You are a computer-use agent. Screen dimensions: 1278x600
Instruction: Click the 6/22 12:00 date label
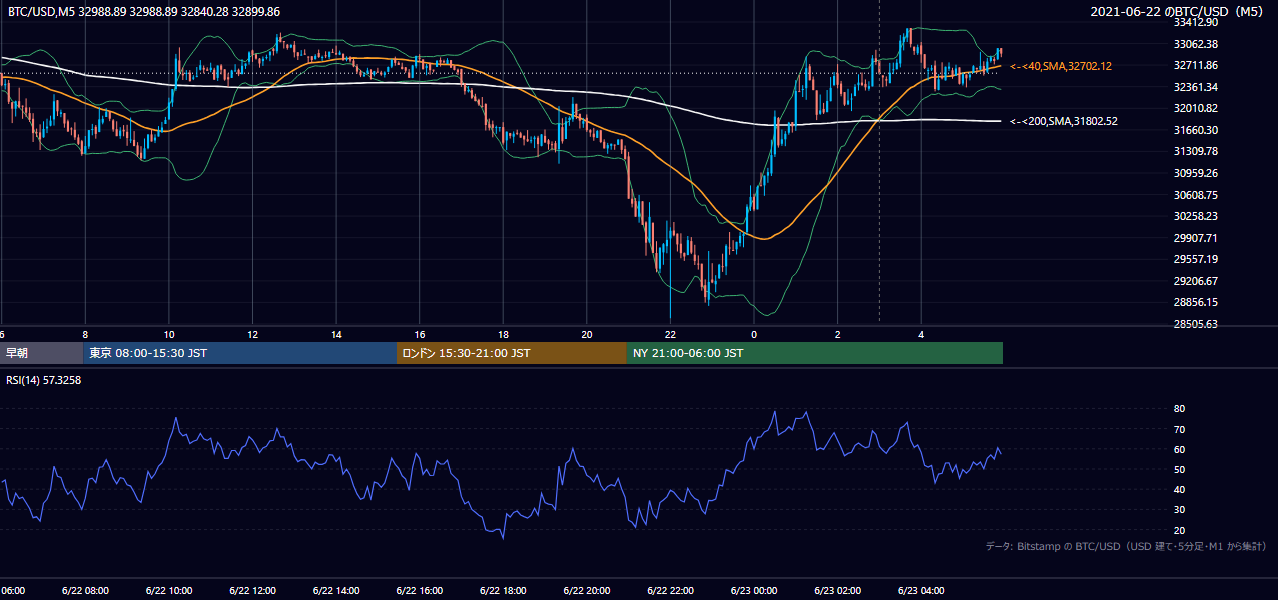[253, 591]
